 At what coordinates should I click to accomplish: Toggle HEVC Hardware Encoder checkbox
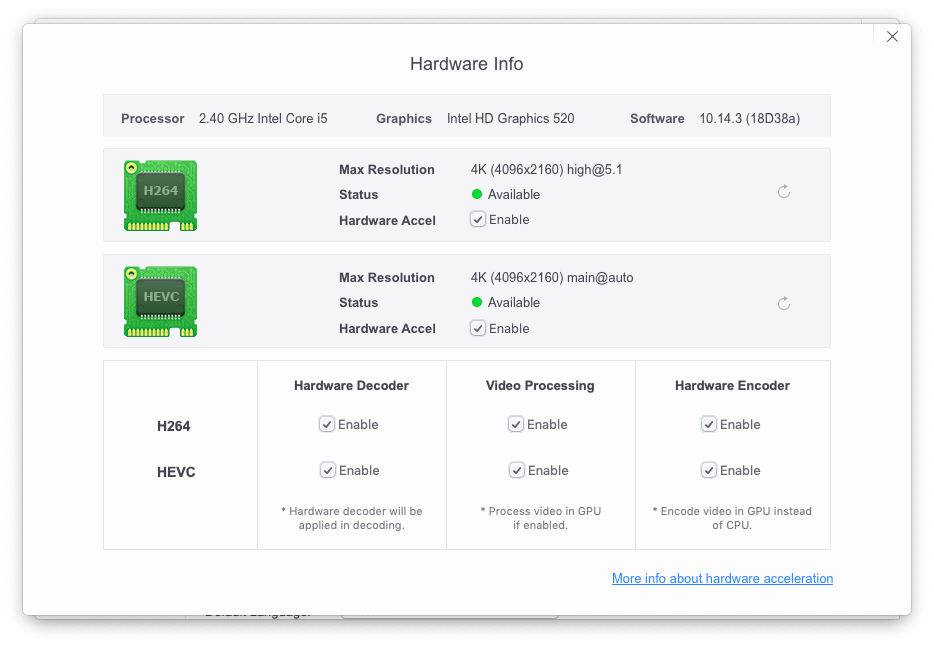click(x=708, y=470)
